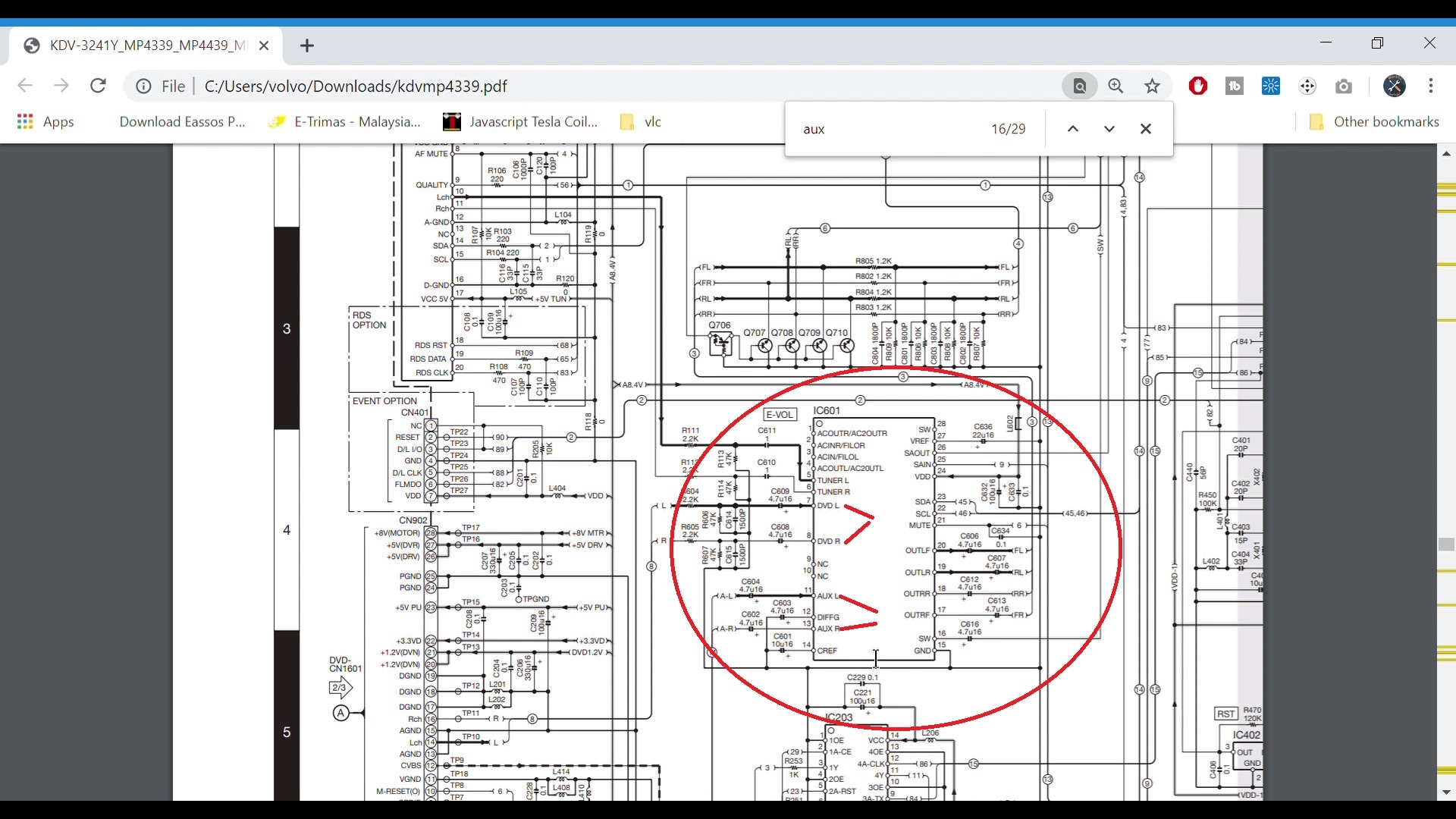
Task: Close the KDV-3241Y PDF tab
Action: 264,45
